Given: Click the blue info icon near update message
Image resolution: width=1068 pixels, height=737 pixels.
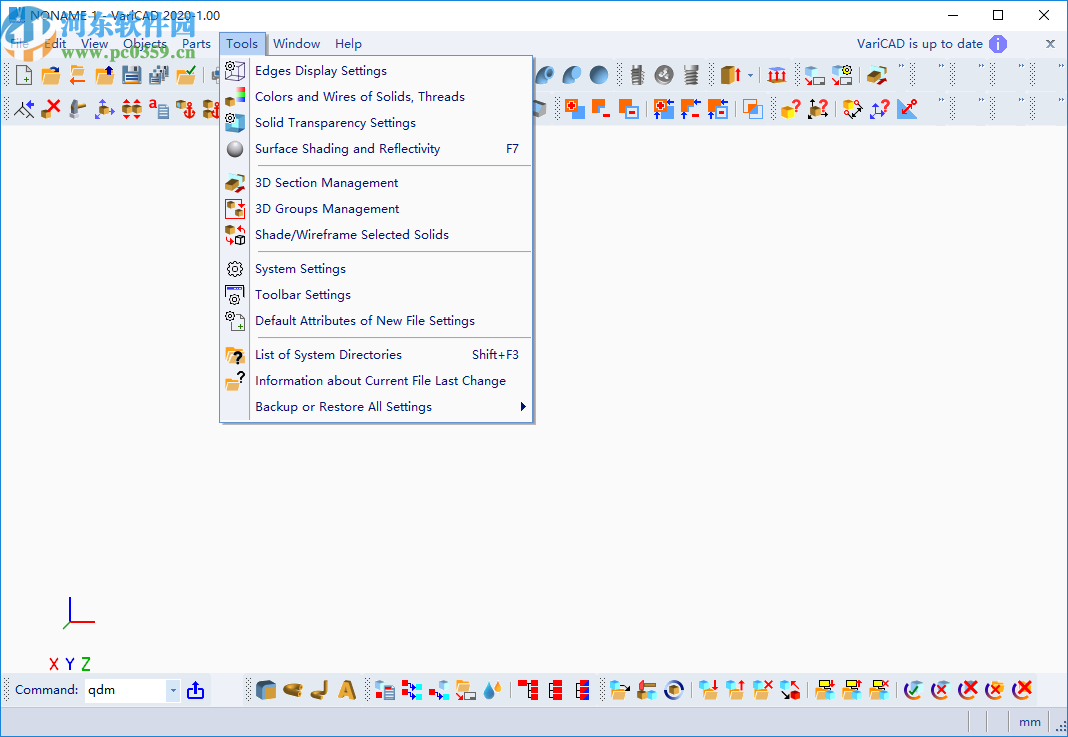Looking at the screenshot, I should 998,44.
